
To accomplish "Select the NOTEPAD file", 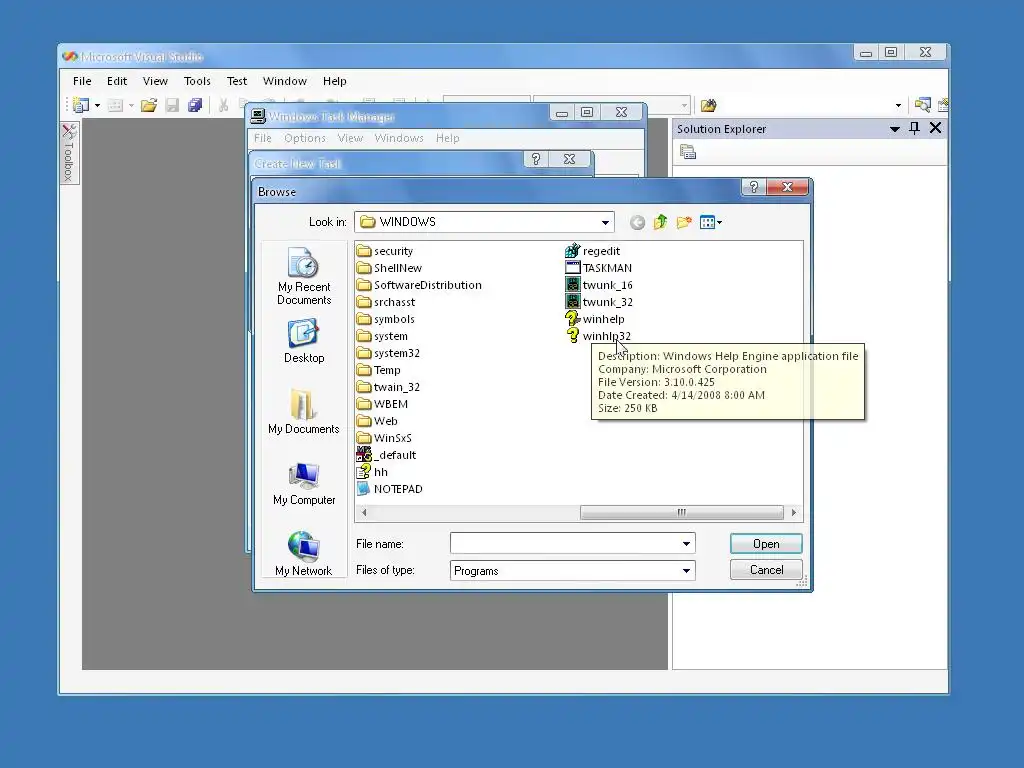I will point(390,488).
